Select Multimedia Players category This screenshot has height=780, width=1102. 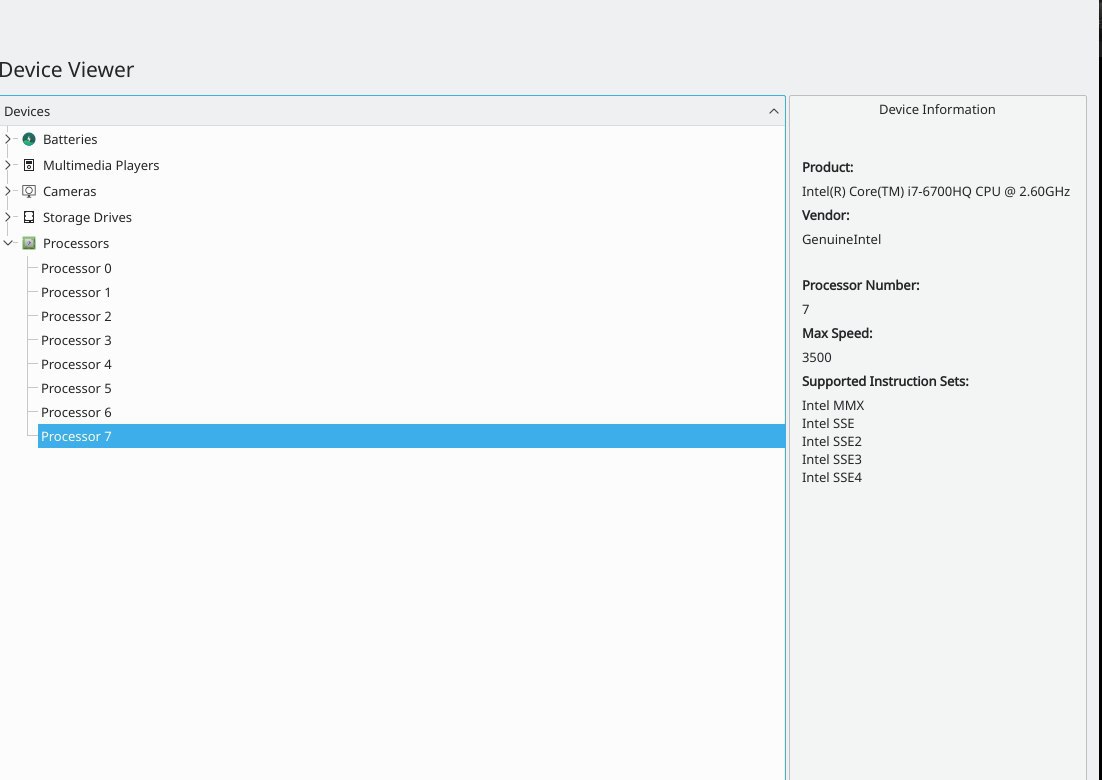(x=101, y=165)
